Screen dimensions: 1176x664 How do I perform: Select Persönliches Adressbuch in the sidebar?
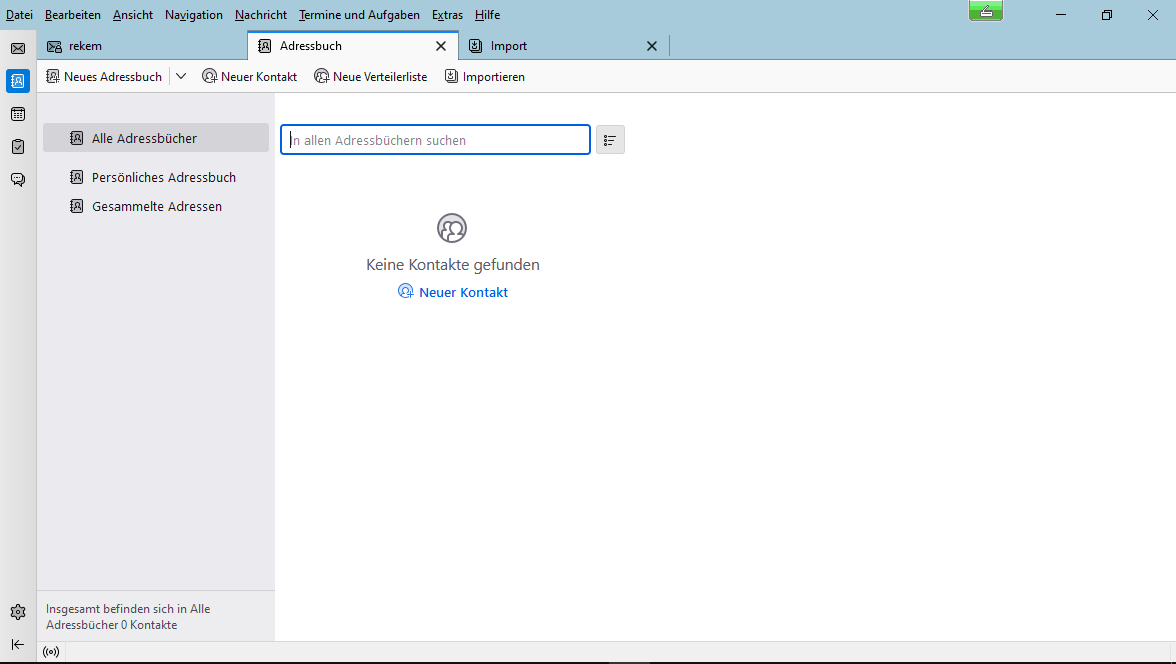point(163,177)
